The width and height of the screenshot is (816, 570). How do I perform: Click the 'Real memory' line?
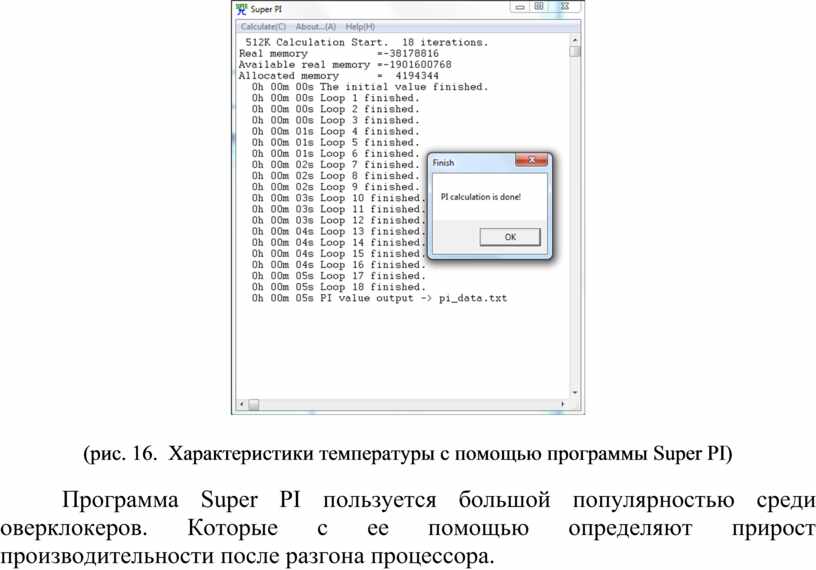339,53
